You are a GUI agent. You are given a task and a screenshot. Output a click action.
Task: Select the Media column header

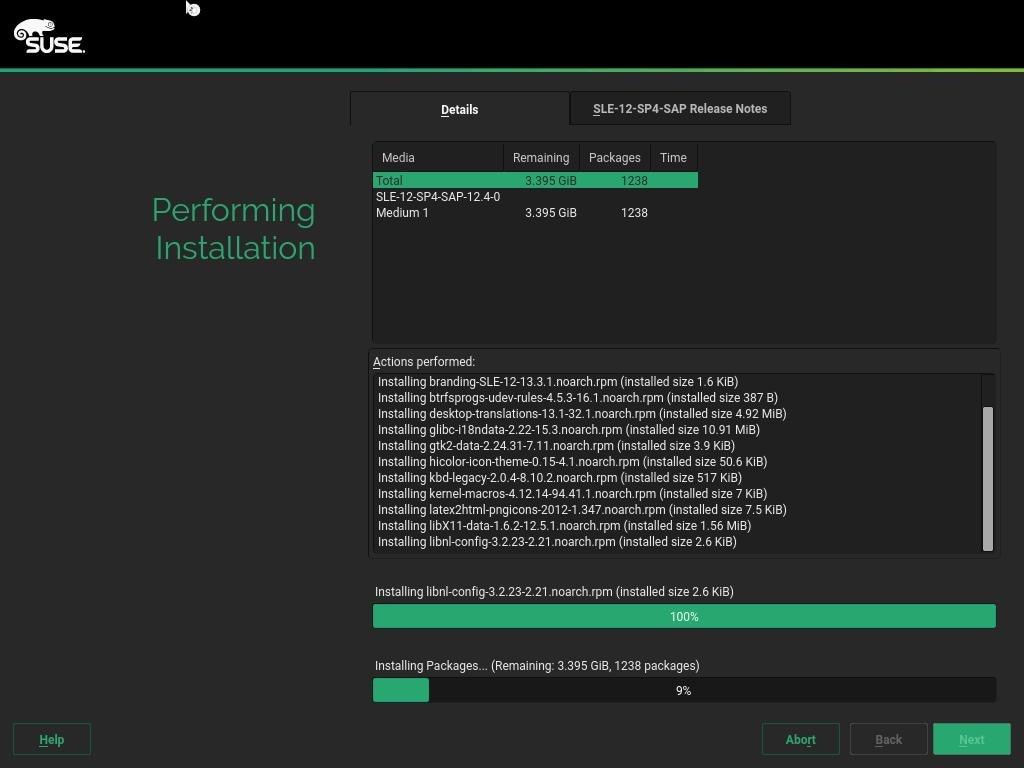438,157
